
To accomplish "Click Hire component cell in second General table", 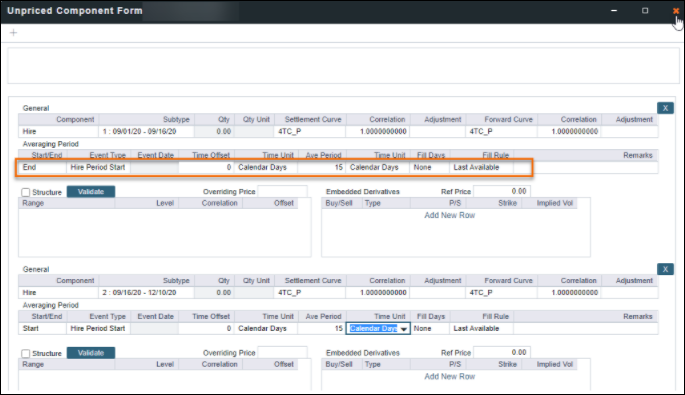I will [59, 293].
